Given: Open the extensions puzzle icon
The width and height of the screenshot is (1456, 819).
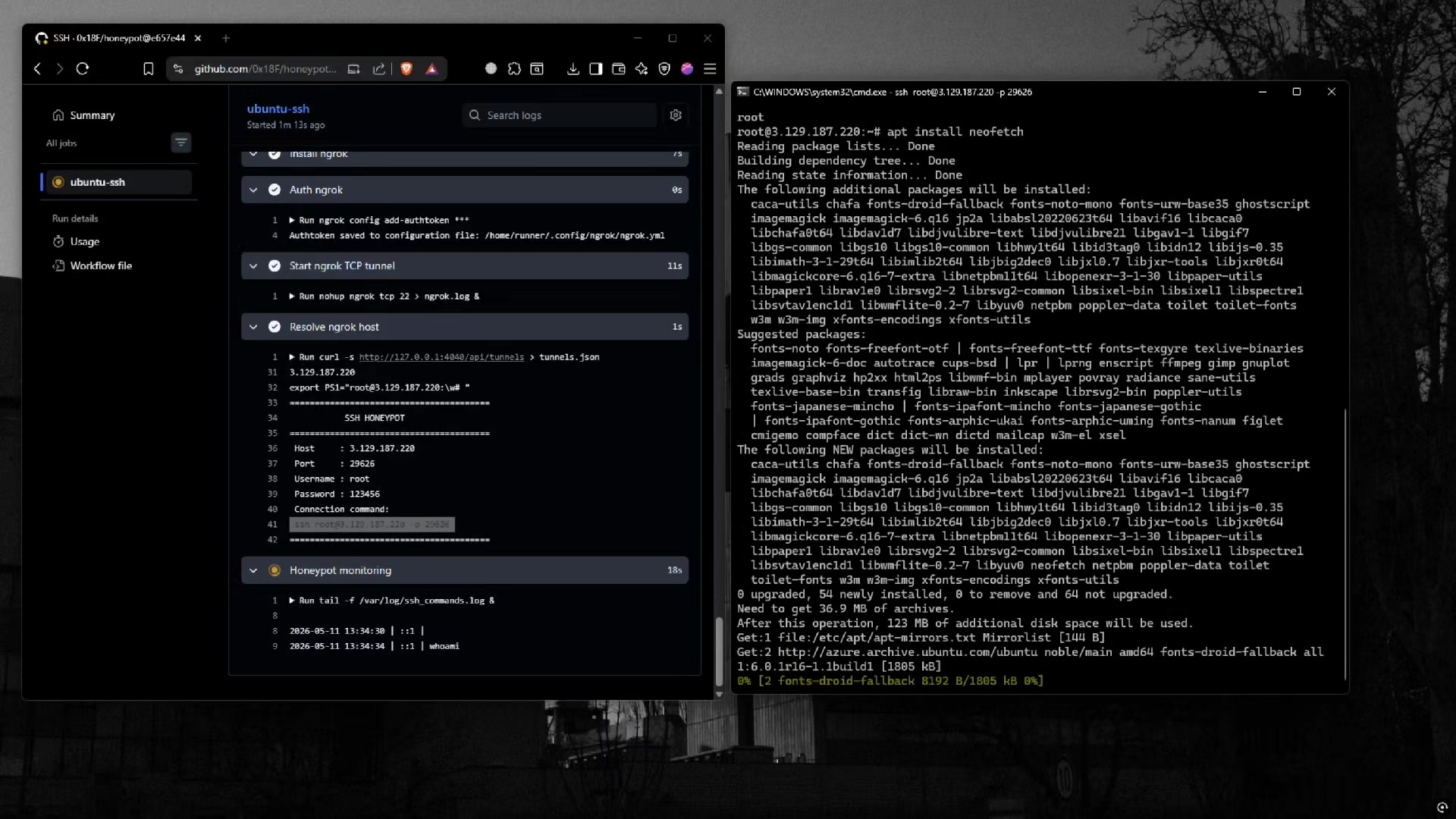Looking at the screenshot, I should click(514, 69).
